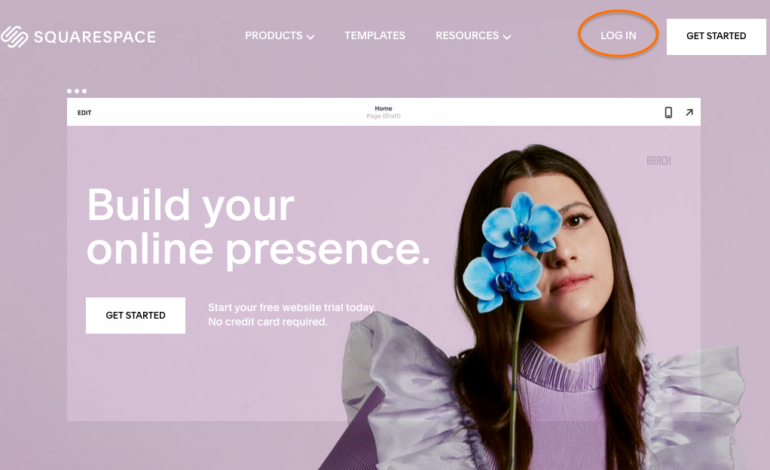
Task: Click the SQUARESPACE wordmark text
Action: coord(95,37)
